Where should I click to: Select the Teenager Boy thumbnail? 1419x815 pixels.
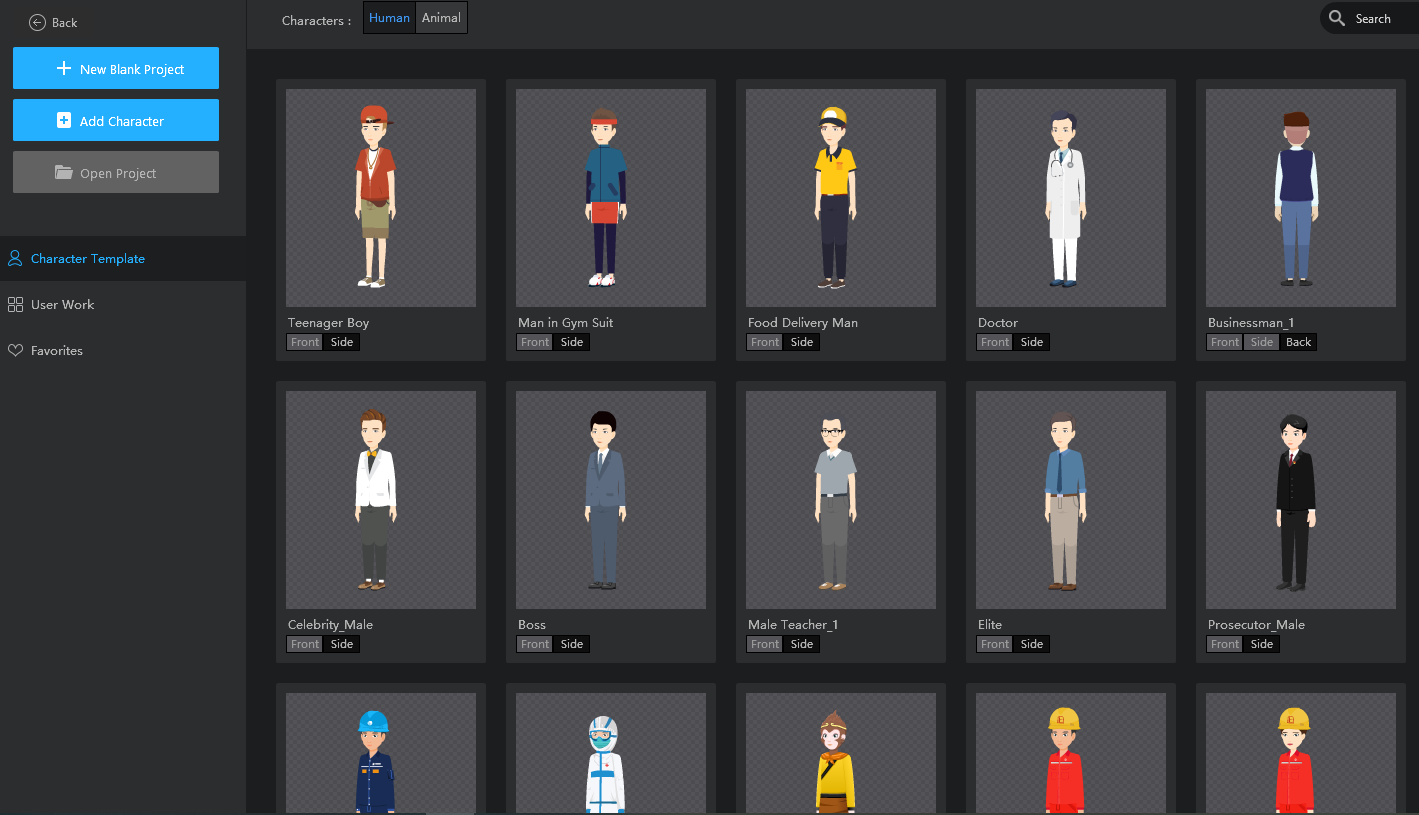point(381,198)
